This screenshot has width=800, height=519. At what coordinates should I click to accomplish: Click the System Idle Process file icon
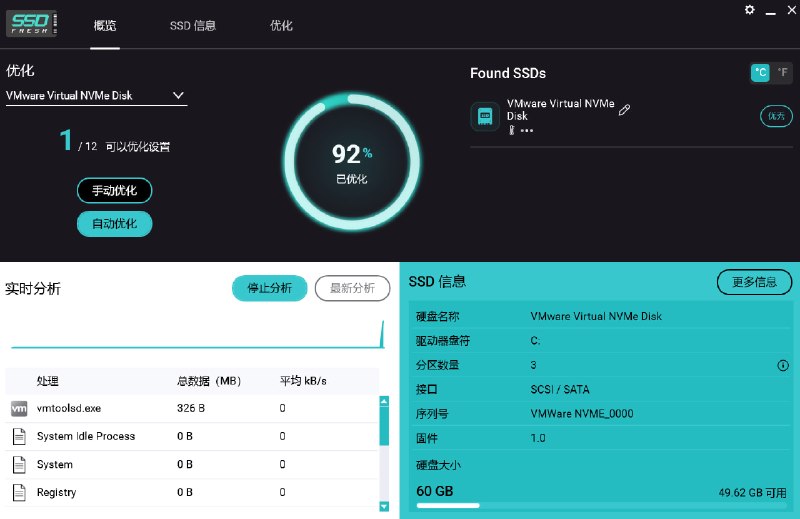19,436
